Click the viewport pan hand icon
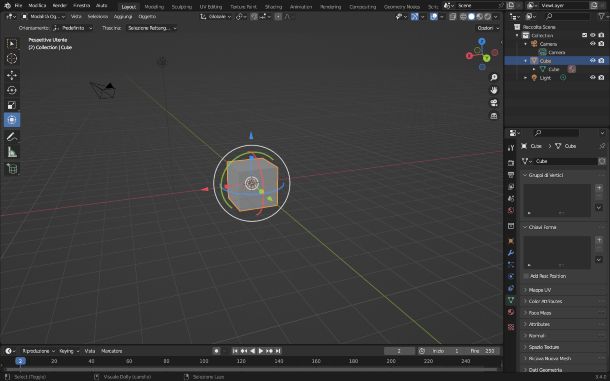Image resolution: width=610 pixels, height=381 pixels. tap(494, 90)
